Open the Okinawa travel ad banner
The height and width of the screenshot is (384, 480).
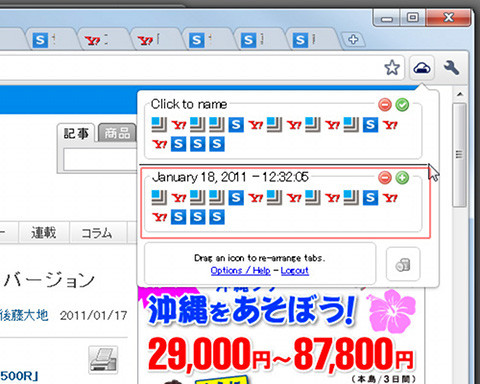click(x=281, y=335)
